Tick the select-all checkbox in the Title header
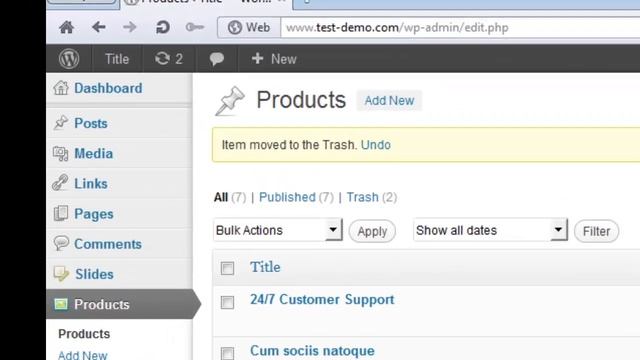640x360 pixels. 227,268
